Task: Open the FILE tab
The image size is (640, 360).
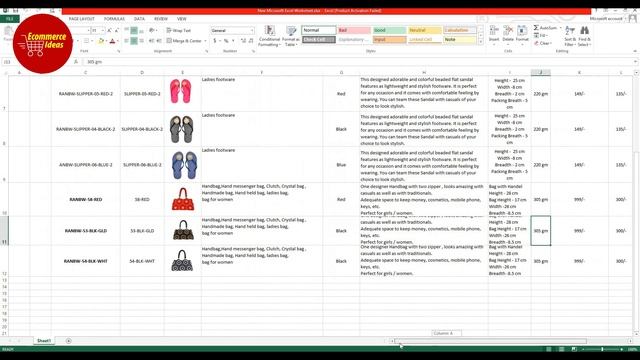Action: 10,19
